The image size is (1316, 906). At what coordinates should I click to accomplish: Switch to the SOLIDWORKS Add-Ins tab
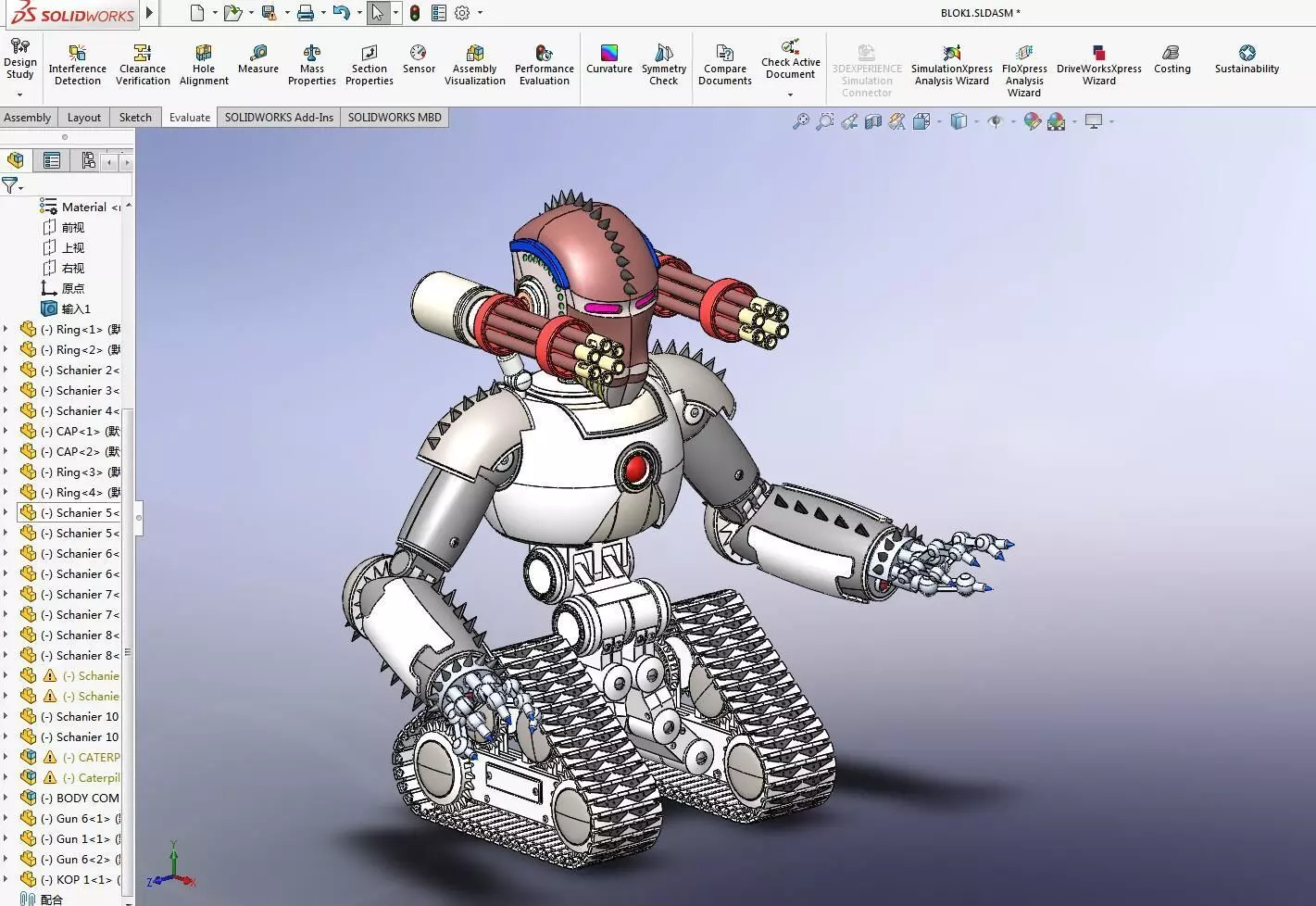click(279, 118)
